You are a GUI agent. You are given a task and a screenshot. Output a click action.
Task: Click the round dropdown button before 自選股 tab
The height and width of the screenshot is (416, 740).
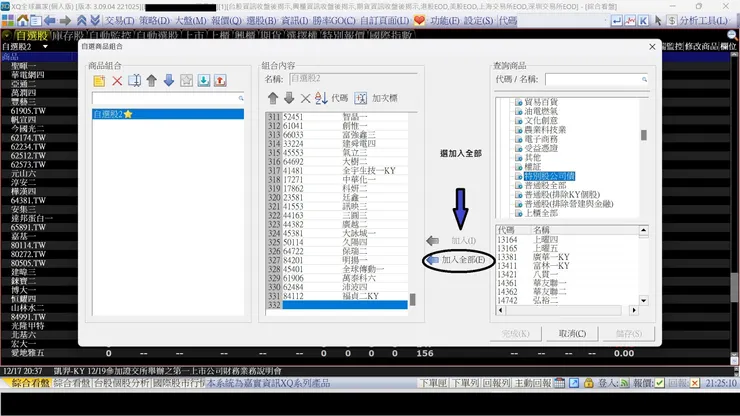click(x=7, y=35)
